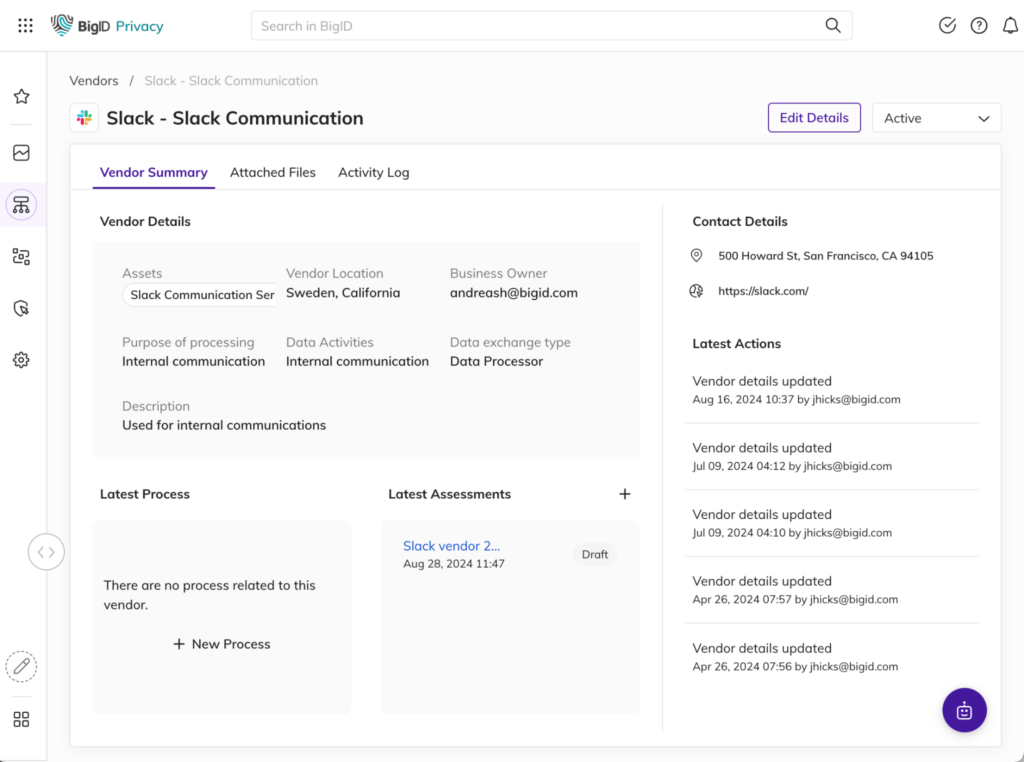Click the Edit Details button
The height and width of the screenshot is (762, 1024).
[813, 118]
